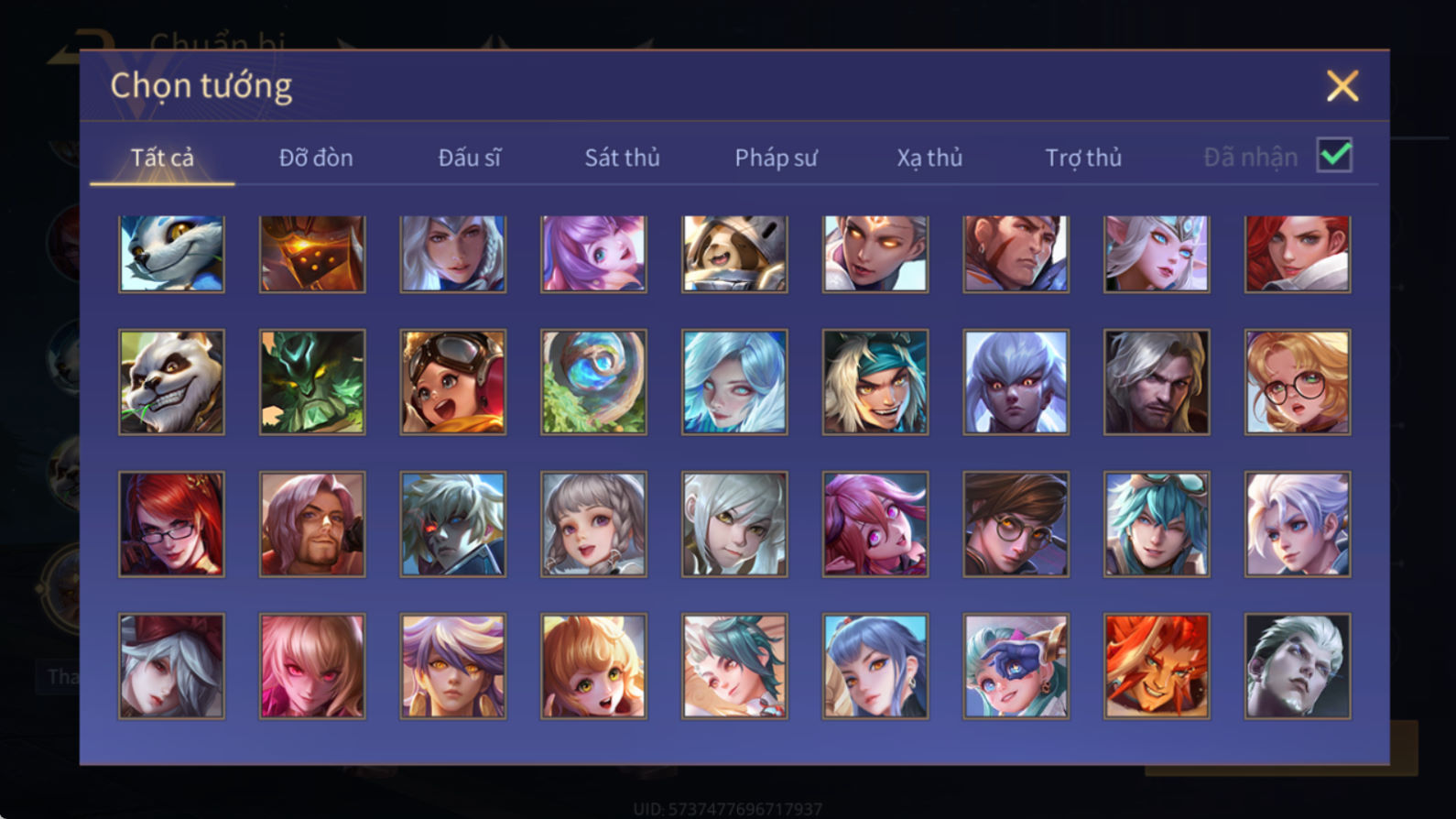Show the Sát thủ hero category
The width and height of the screenshot is (1456, 819).
[623, 158]
